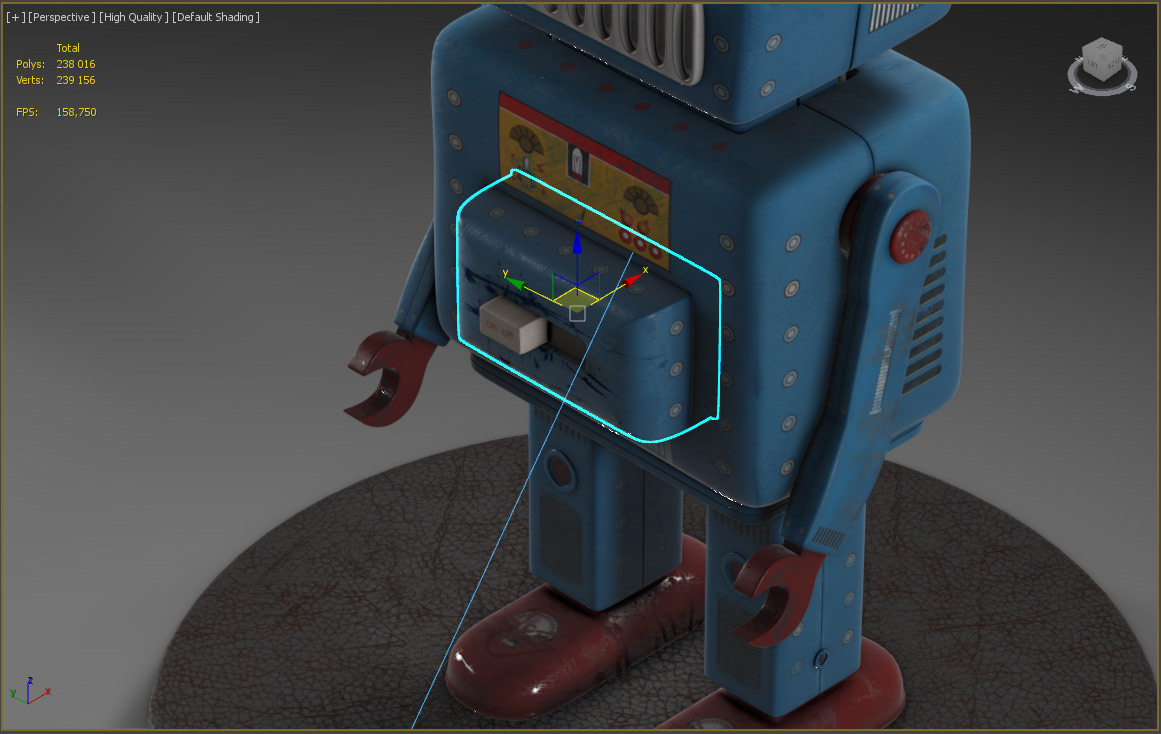Click the yellow XY plane handle of the gizmo
Viewport: 1161px width, 734px height.
coord(577,298)
